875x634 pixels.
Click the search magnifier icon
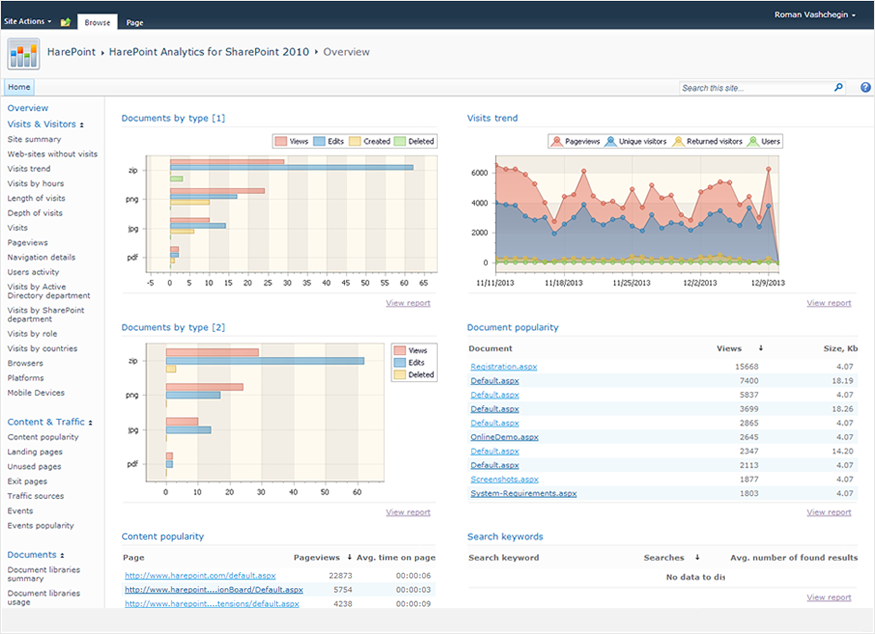coord(838,88)
